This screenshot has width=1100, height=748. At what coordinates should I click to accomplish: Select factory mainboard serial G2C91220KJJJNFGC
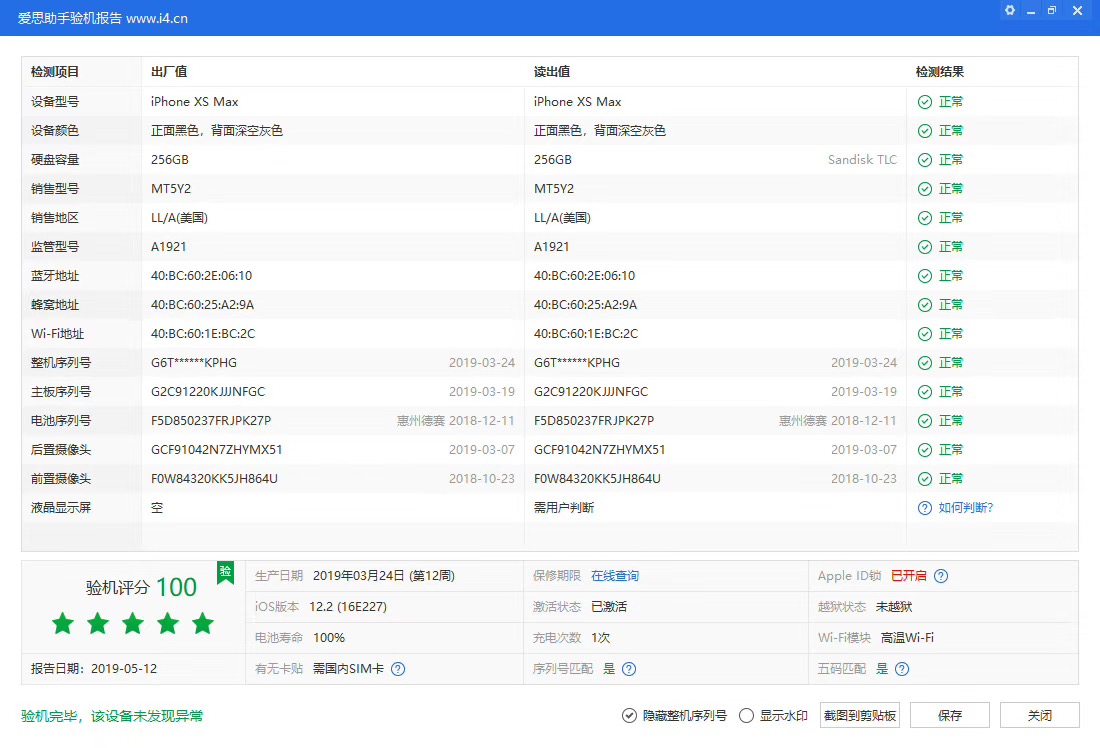coord(208,392)
